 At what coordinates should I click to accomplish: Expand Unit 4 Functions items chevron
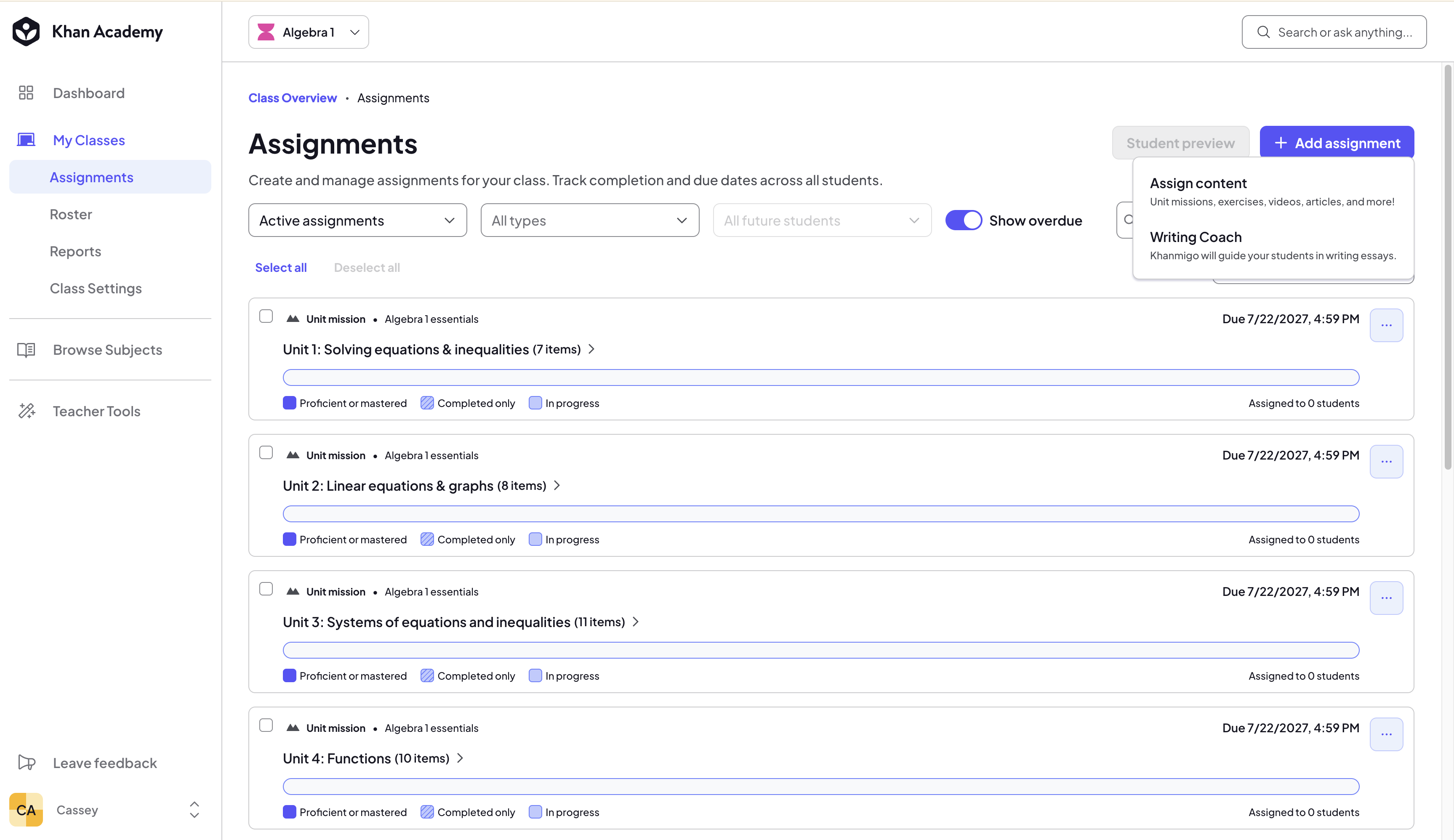click(460, 758)
